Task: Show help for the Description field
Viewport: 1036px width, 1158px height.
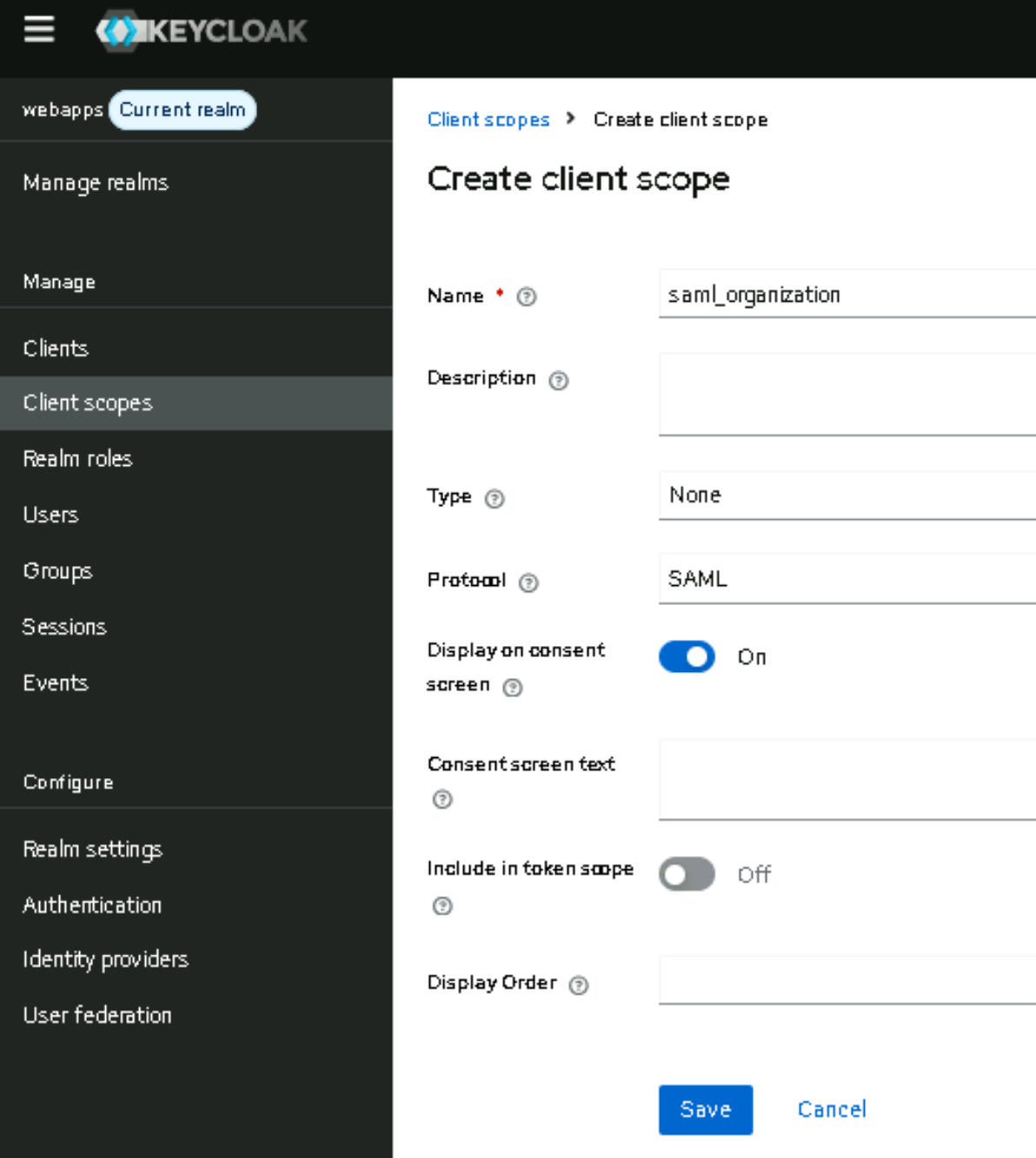Action: click(559, 381)
